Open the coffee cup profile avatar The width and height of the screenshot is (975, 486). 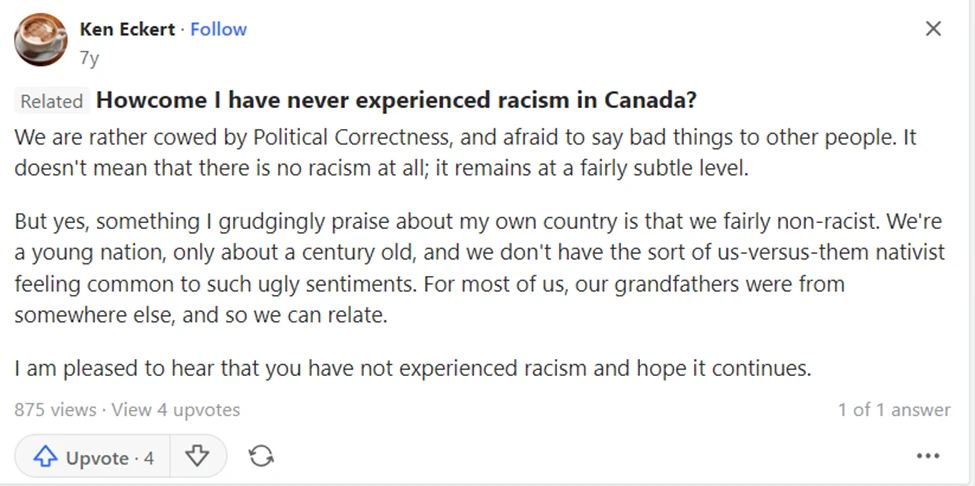coord(40,40)
